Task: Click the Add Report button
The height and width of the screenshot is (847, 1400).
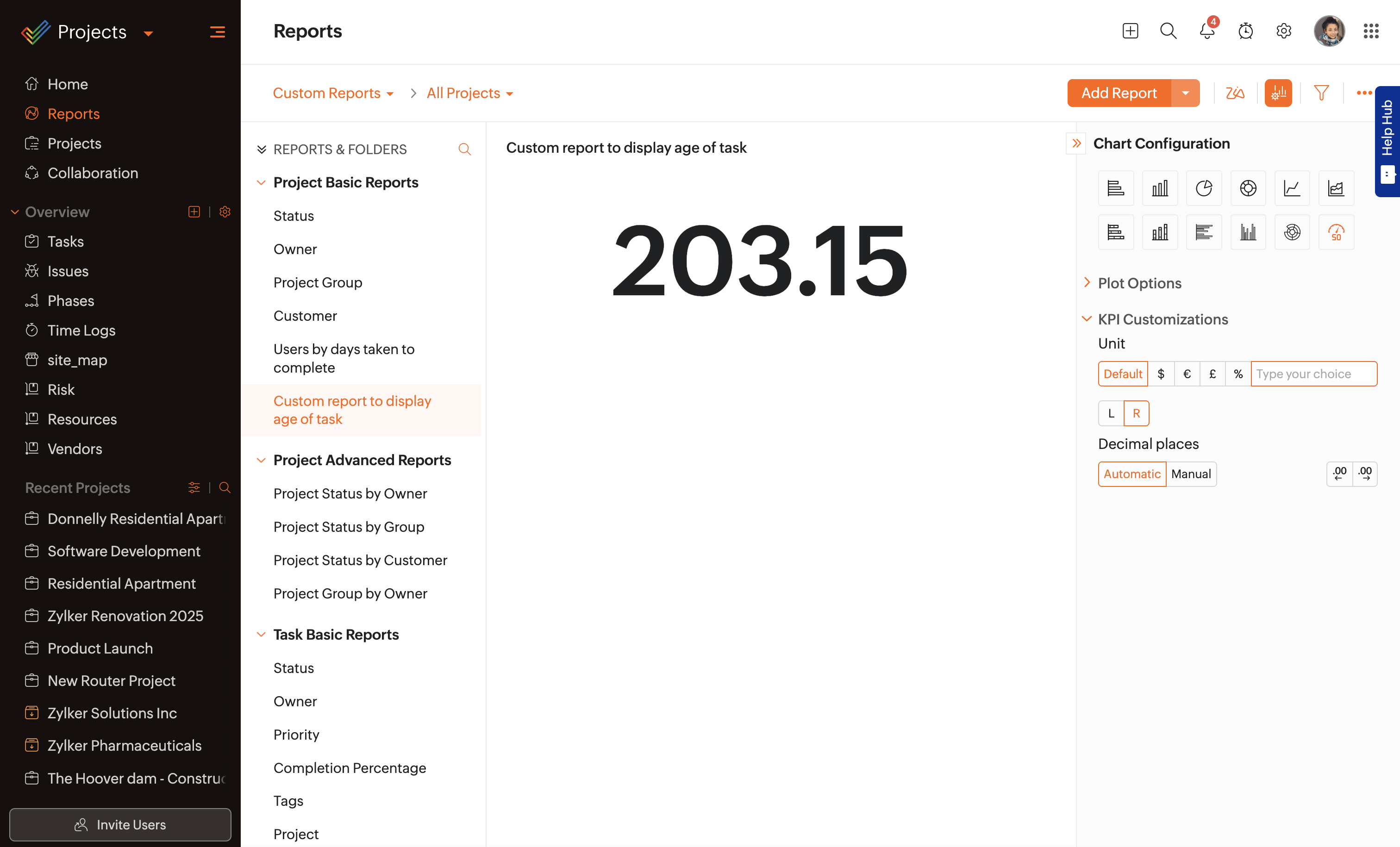Action: coord(1118,93)
